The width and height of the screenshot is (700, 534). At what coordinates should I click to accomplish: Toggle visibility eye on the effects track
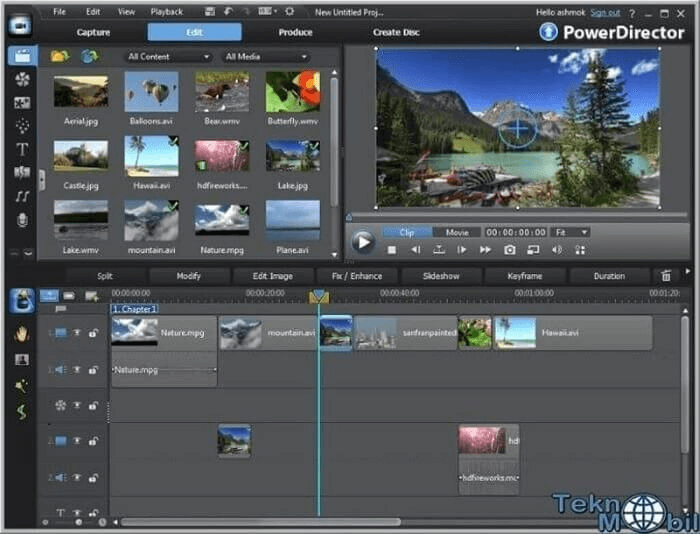coord(76,406)
